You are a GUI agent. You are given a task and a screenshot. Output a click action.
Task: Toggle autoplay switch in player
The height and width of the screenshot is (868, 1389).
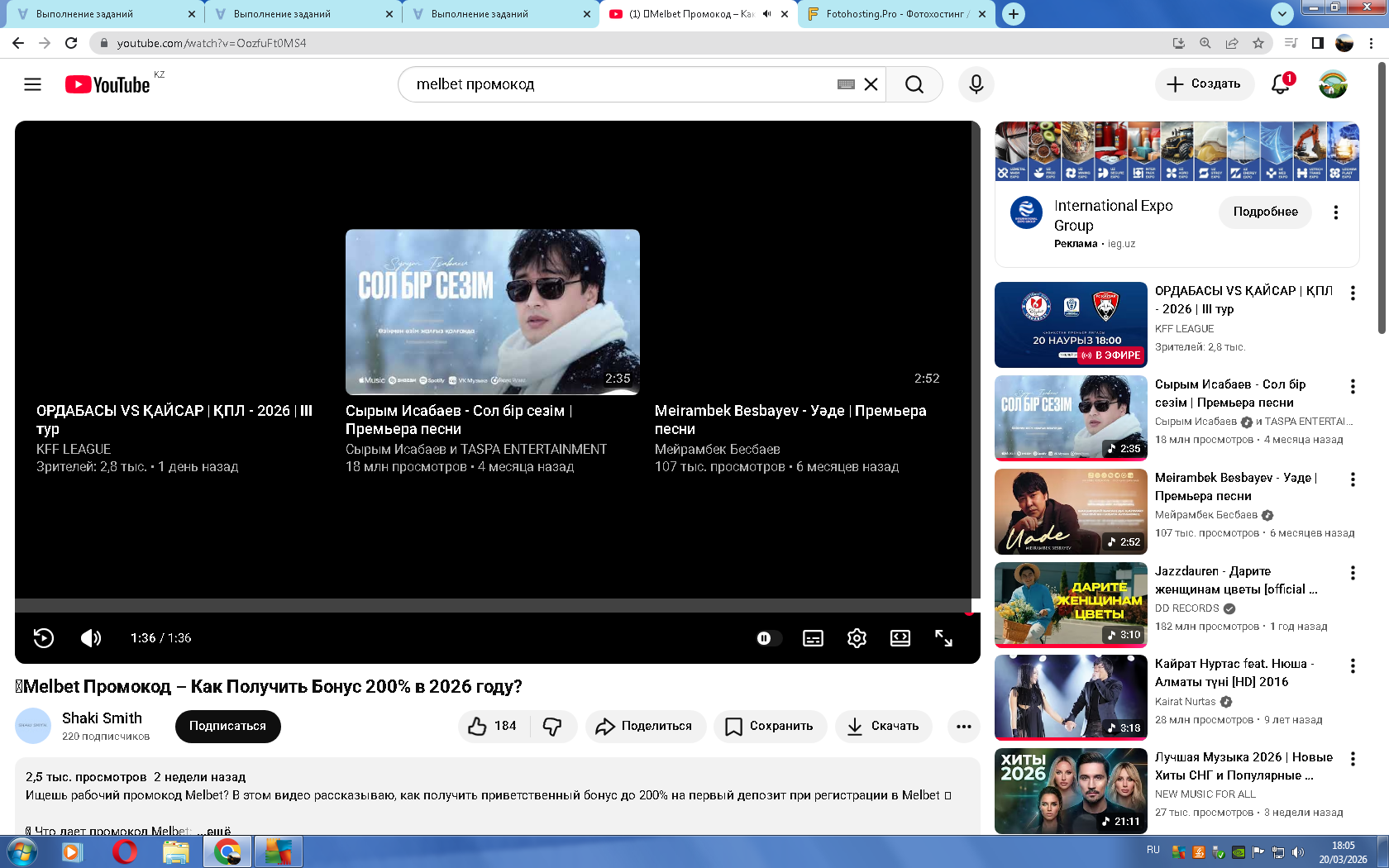click(x=769, y=638)
